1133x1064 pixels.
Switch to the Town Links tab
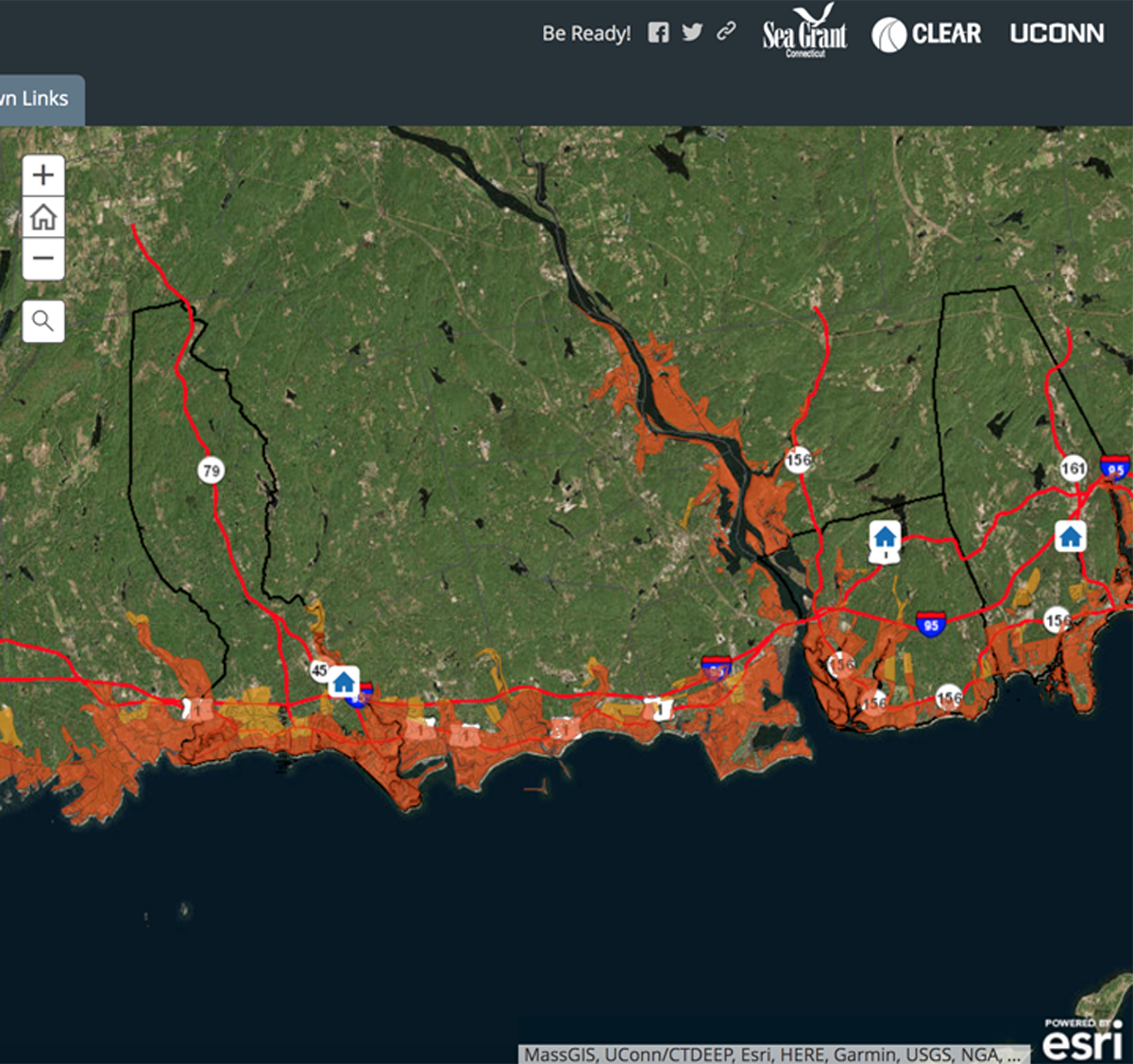pyautogui.click(x=34, y=98)
